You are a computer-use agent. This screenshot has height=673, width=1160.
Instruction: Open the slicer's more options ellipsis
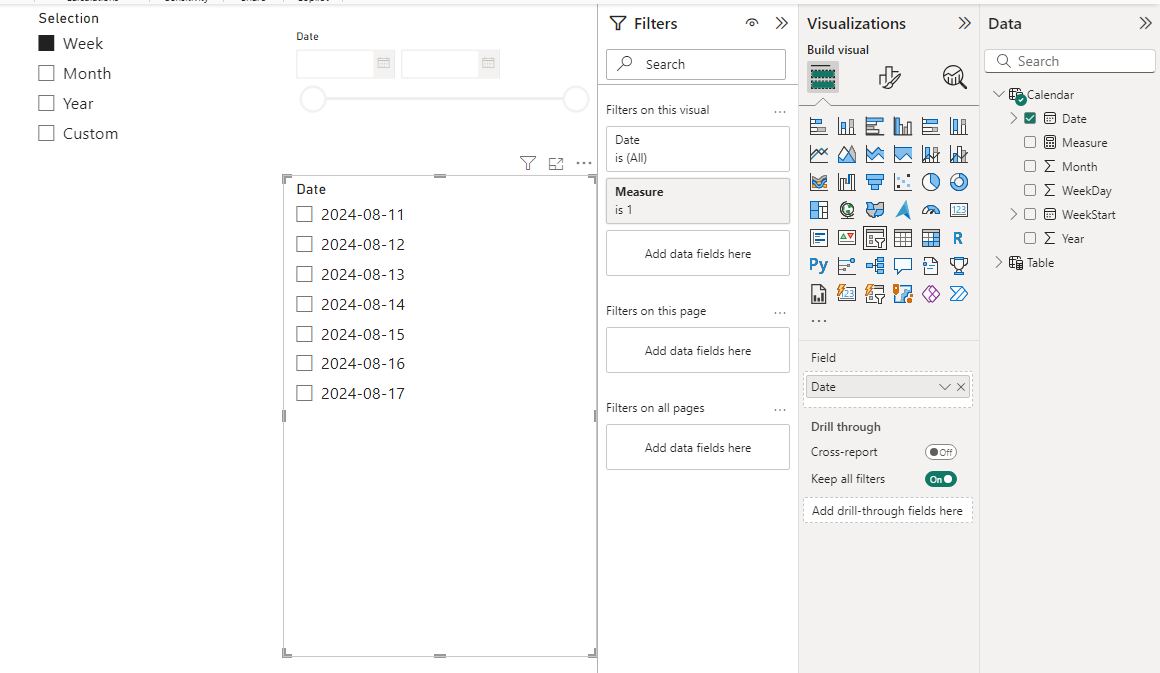[x=584, y=163]
